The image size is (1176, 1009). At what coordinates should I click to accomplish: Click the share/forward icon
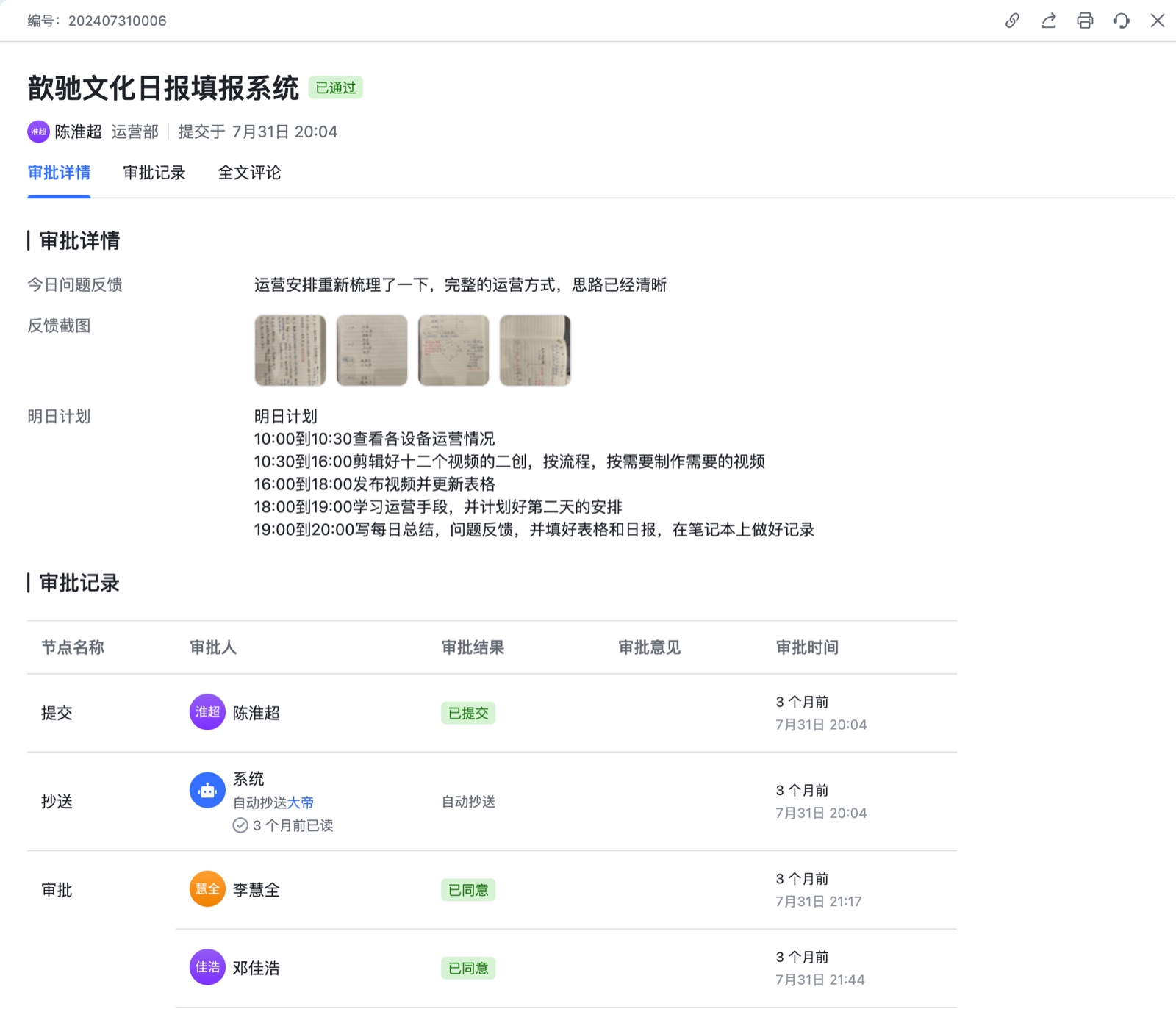coord(1049,21)
